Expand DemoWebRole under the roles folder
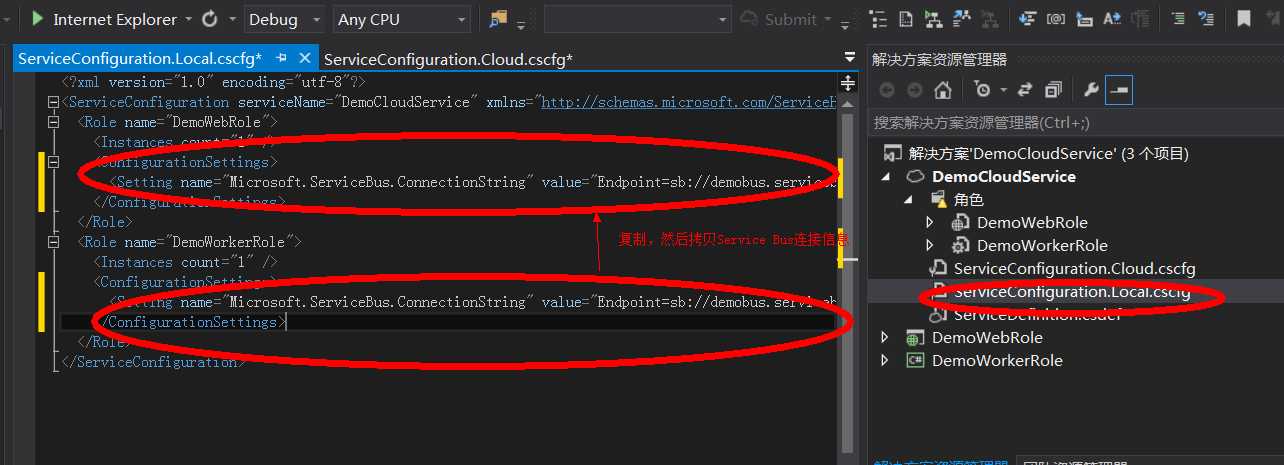 pos(930,222)
